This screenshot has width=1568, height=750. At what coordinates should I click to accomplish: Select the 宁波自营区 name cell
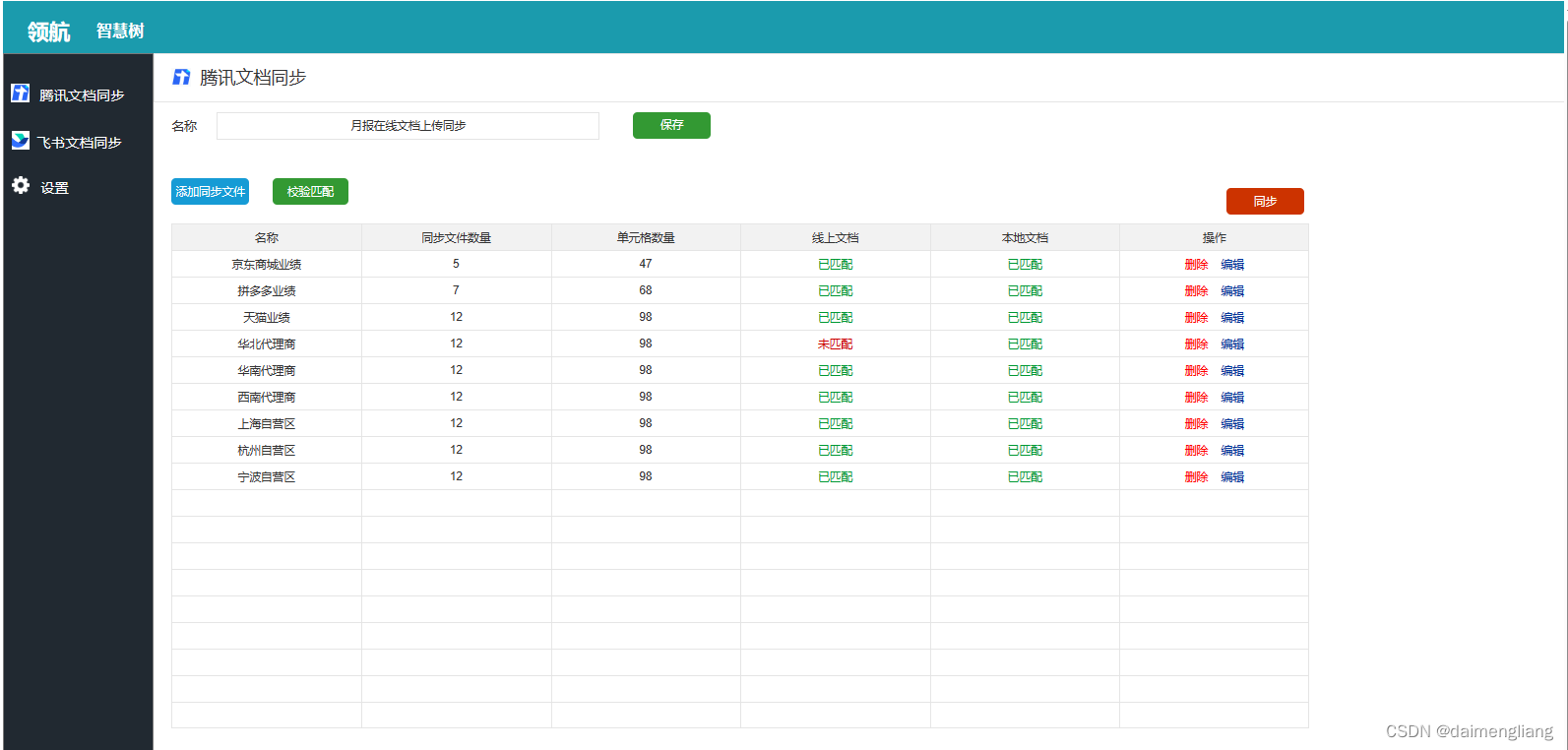click(x=267, y=477)
